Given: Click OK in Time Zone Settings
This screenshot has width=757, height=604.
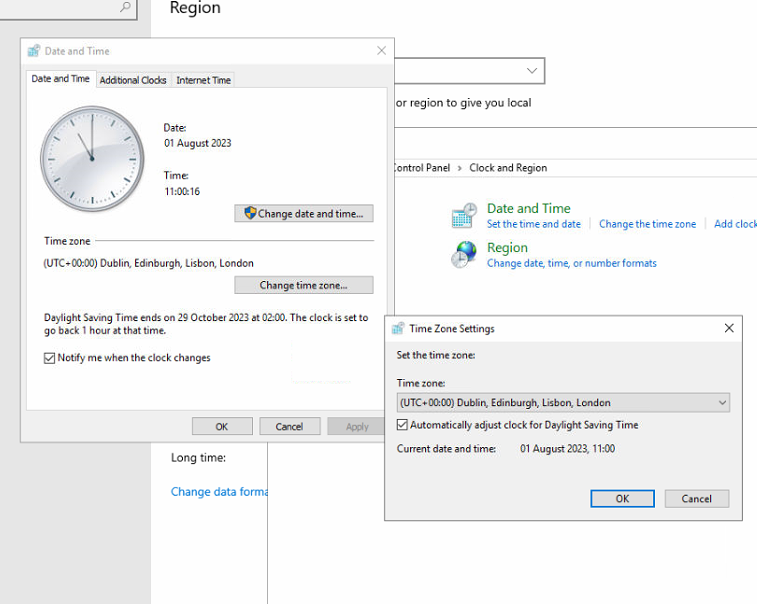Looking at the screenshot, I should (622, 498).
